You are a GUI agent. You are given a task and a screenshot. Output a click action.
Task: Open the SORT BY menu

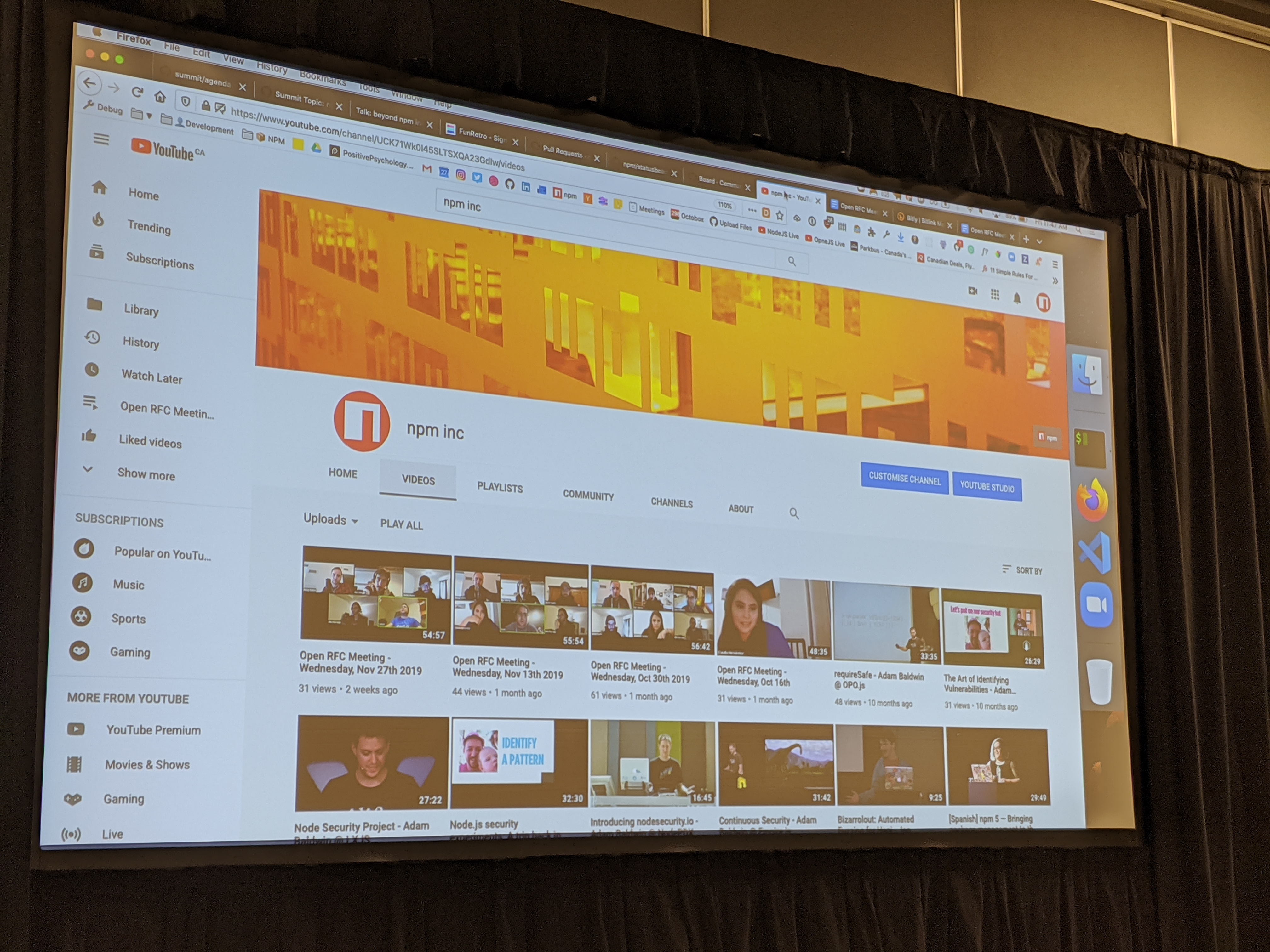coord(1022,570)
